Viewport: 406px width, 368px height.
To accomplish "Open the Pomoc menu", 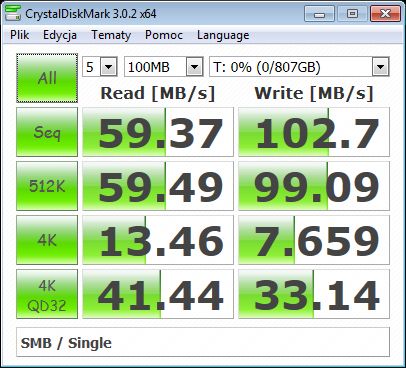I will [x=164, y=35].
